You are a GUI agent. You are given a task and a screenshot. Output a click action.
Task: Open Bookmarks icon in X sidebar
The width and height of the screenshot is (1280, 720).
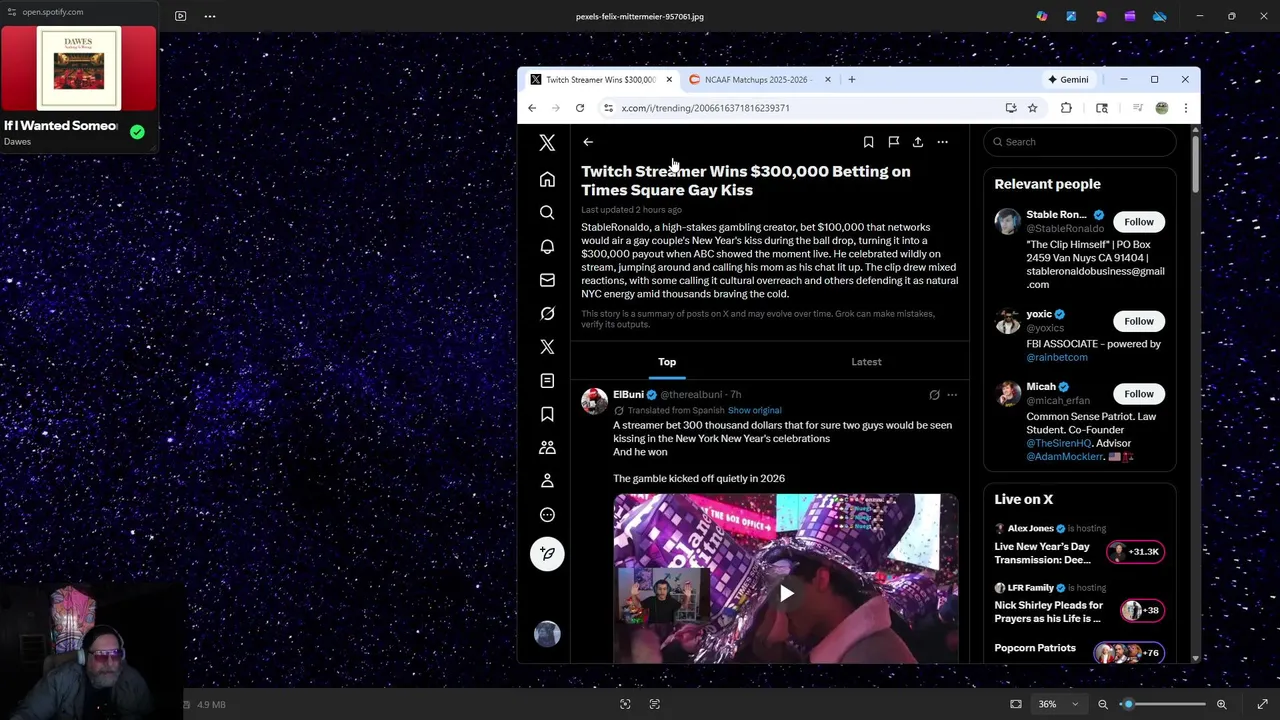pyautogui.click(x=547, y=414)
